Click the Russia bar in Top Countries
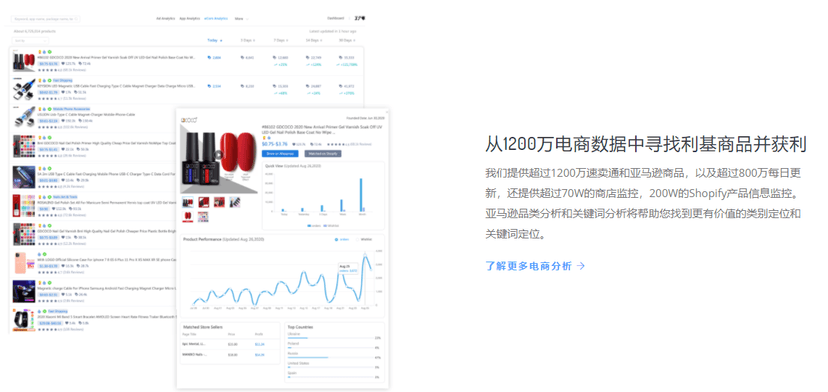The width and height of the screenshot is (828, 392). coord(330,357)
